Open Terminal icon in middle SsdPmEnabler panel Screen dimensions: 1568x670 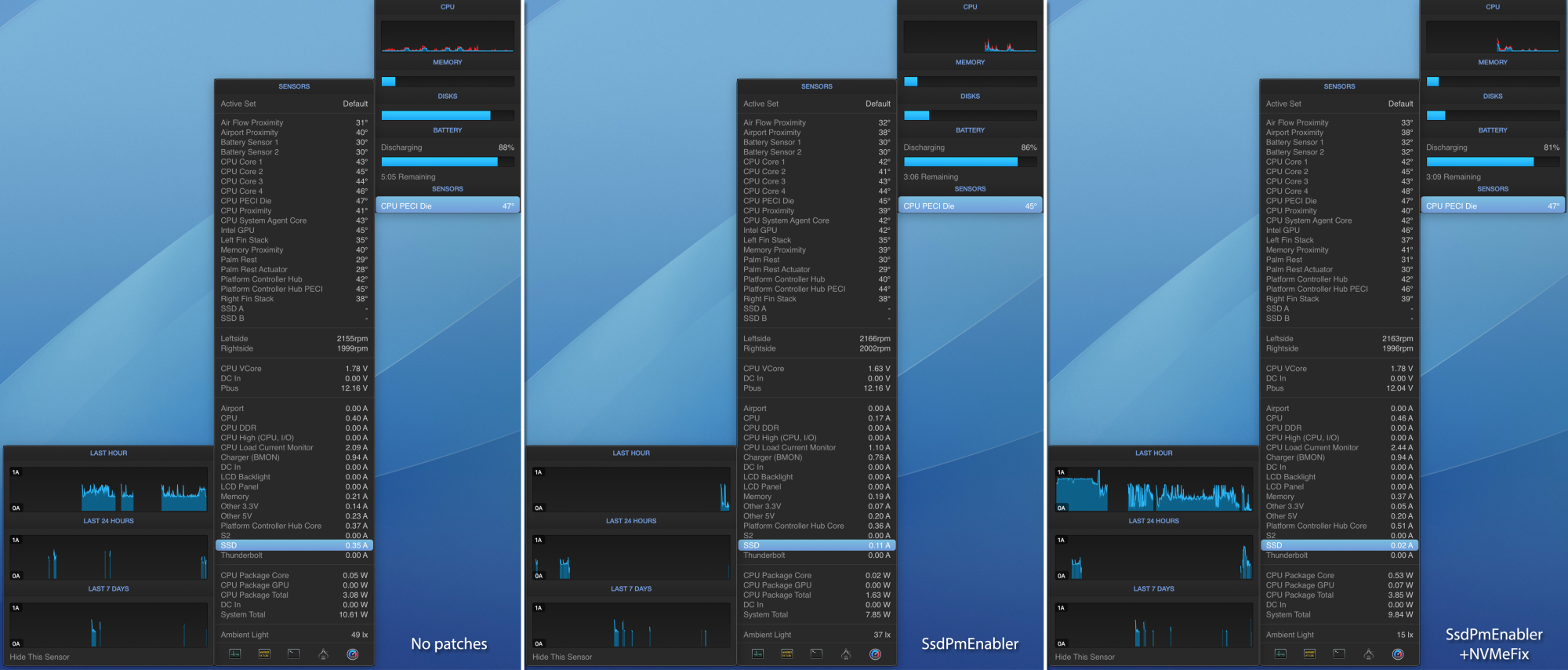pos(816,654)
